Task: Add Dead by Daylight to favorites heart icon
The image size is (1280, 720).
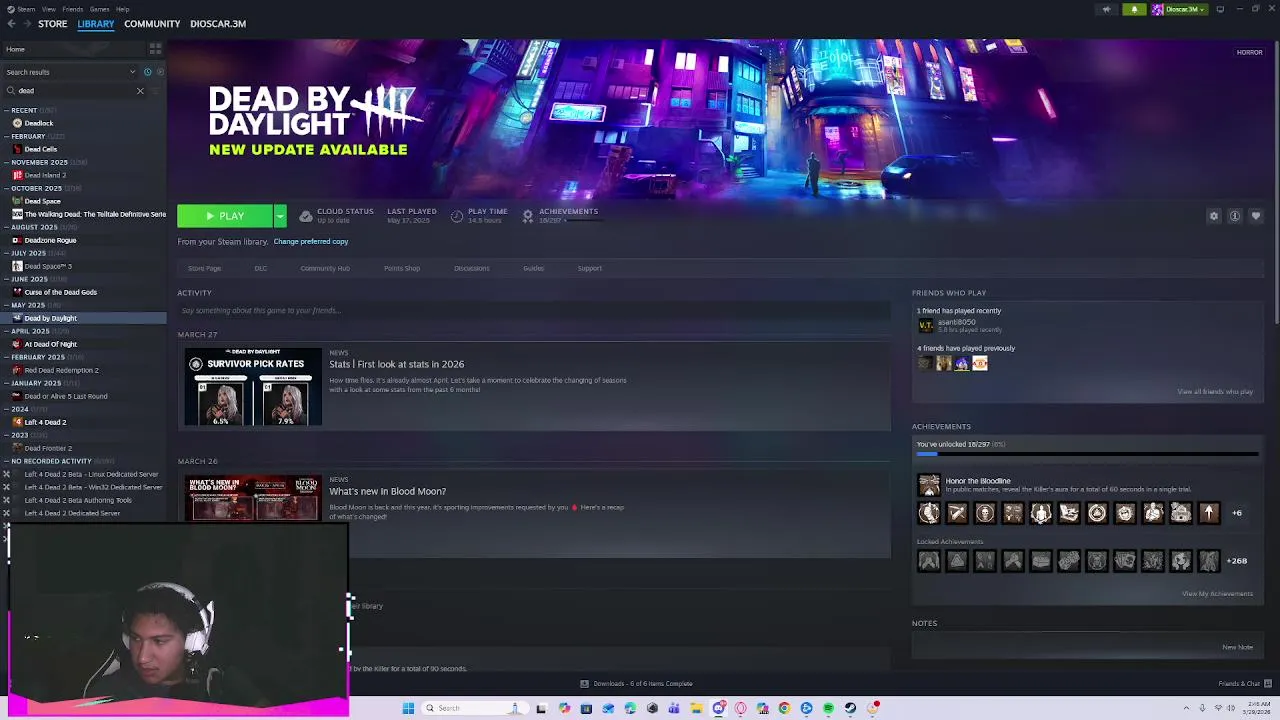Action: [1256, 216]
